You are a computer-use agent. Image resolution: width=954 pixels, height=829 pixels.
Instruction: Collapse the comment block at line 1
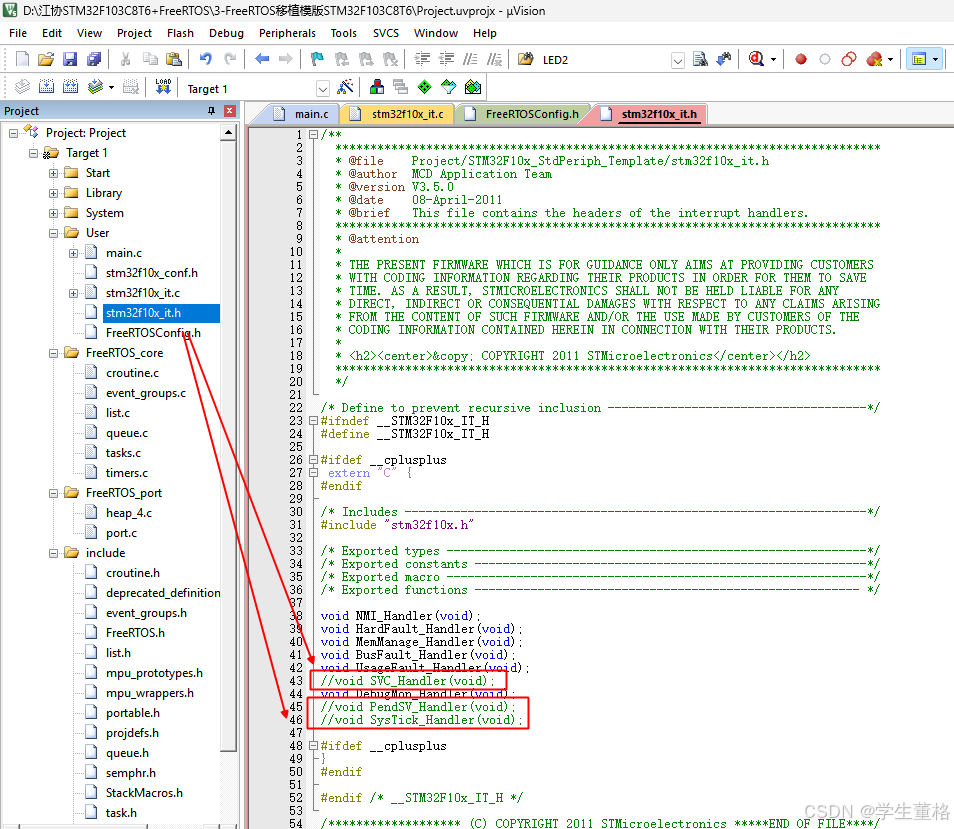[313, 134]
